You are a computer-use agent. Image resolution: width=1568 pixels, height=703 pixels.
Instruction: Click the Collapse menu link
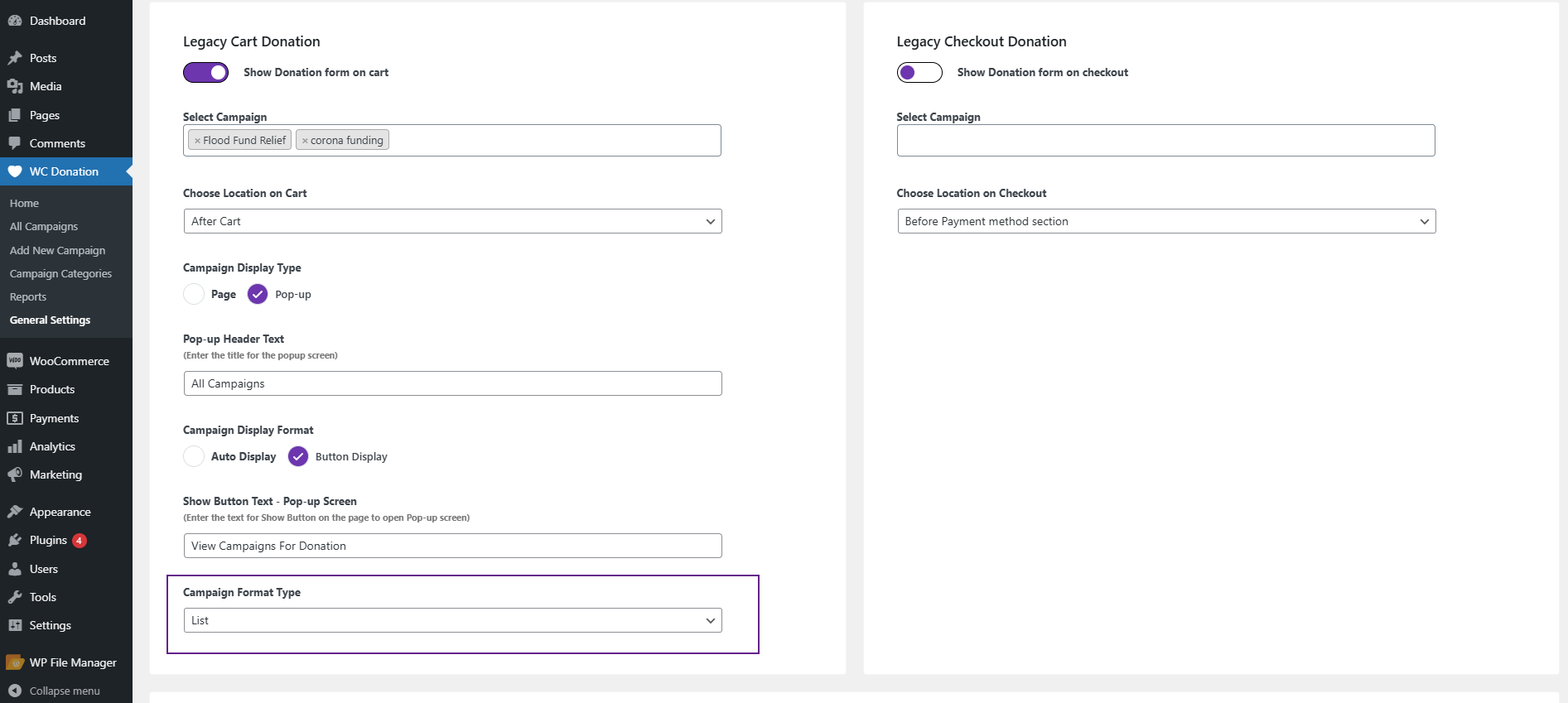click(x=66, y=691)
